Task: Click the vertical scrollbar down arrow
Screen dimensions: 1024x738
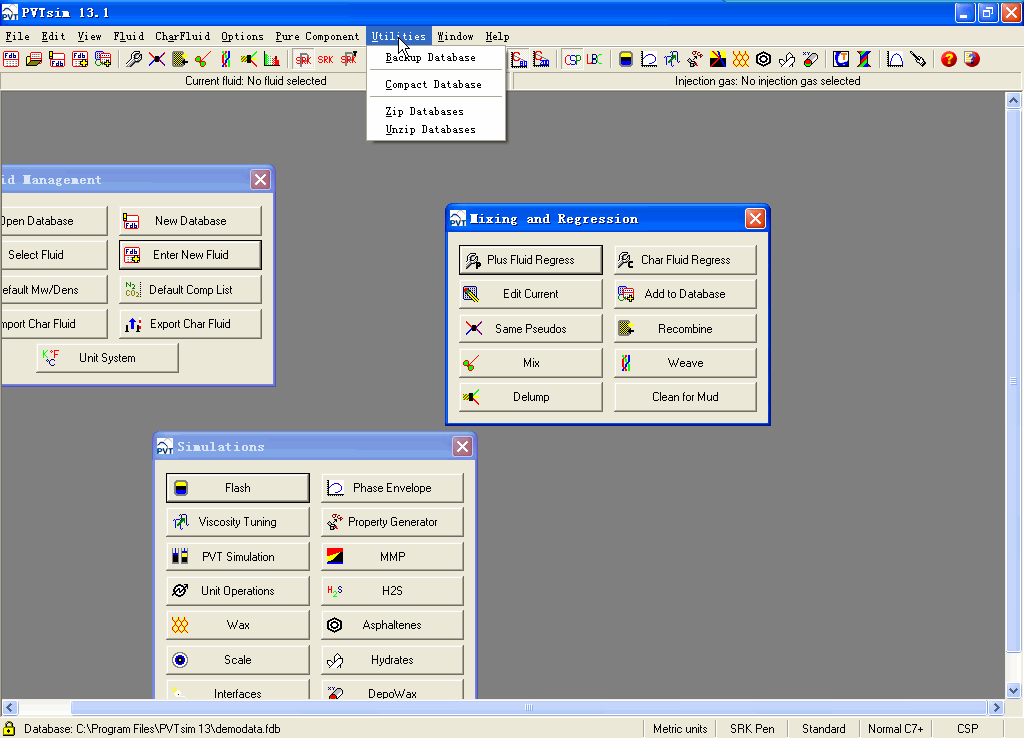Action: tap(1014, 690)
